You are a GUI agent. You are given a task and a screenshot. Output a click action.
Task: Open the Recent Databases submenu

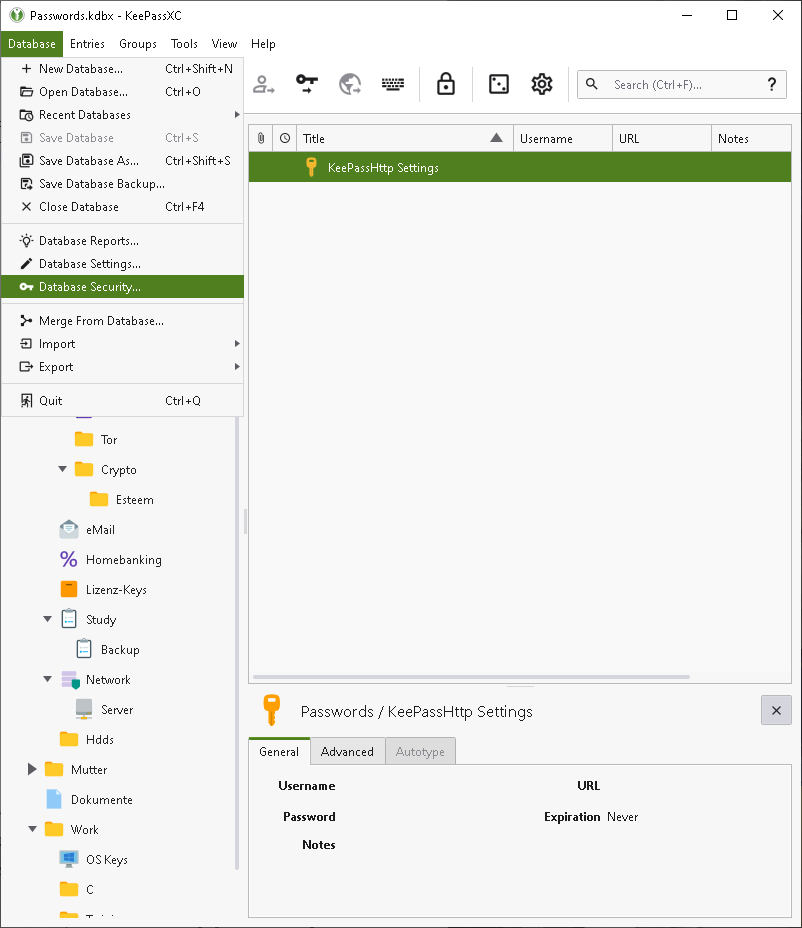pos(123,115)
